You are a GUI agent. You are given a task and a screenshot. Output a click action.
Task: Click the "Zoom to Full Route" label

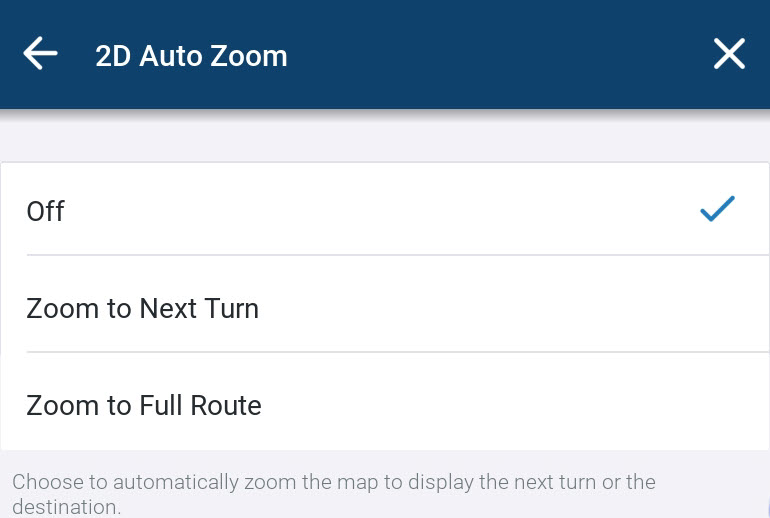[x=144, y=405]
